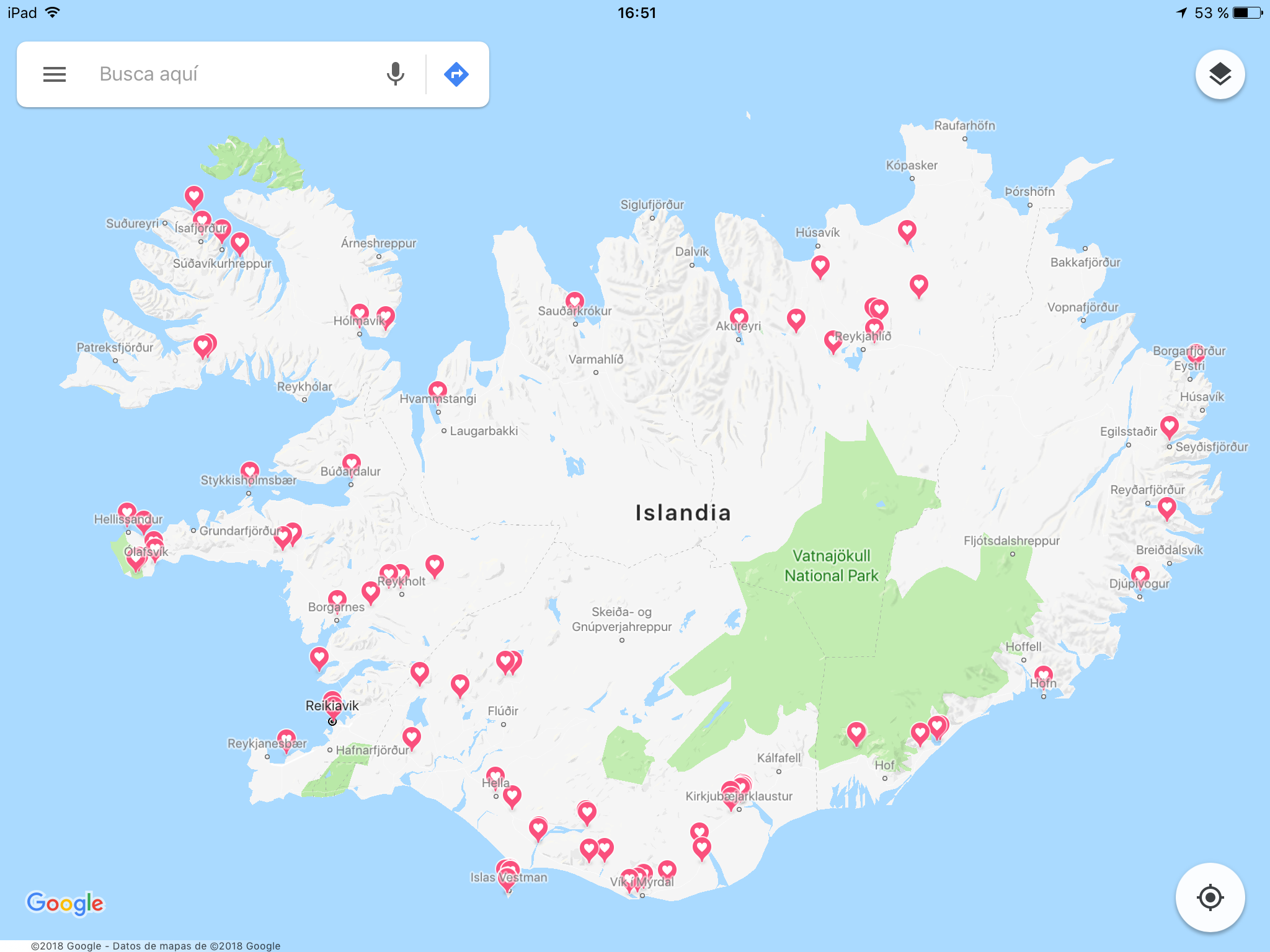Tap the Siglufjörður town label
The width and height of the screenshot is (1270, 952).
[x=652, y=205]
